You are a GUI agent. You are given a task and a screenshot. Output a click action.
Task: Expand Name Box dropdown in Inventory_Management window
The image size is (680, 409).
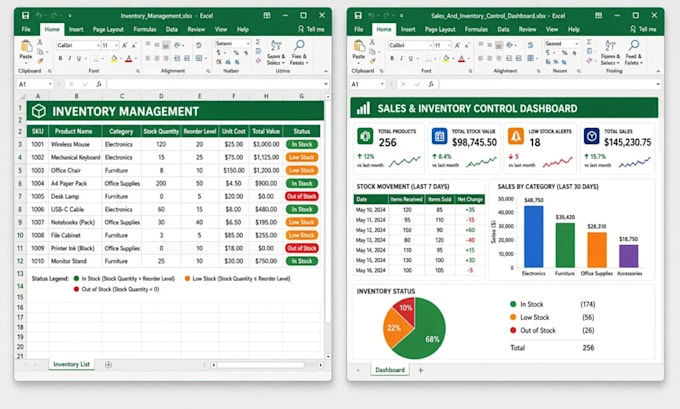tap(50, 84)
